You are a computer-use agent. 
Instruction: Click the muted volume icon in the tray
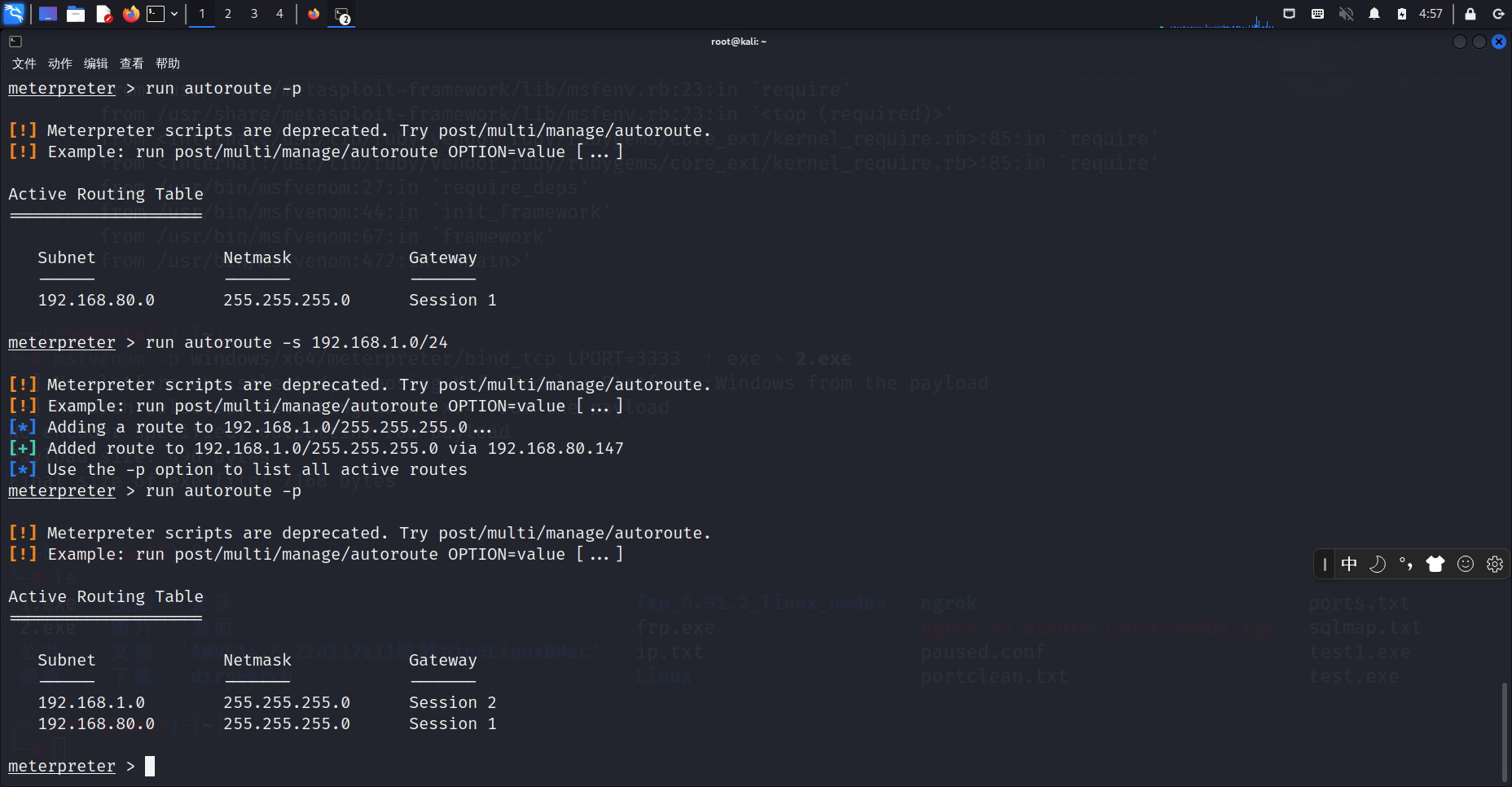point(1346,14)
